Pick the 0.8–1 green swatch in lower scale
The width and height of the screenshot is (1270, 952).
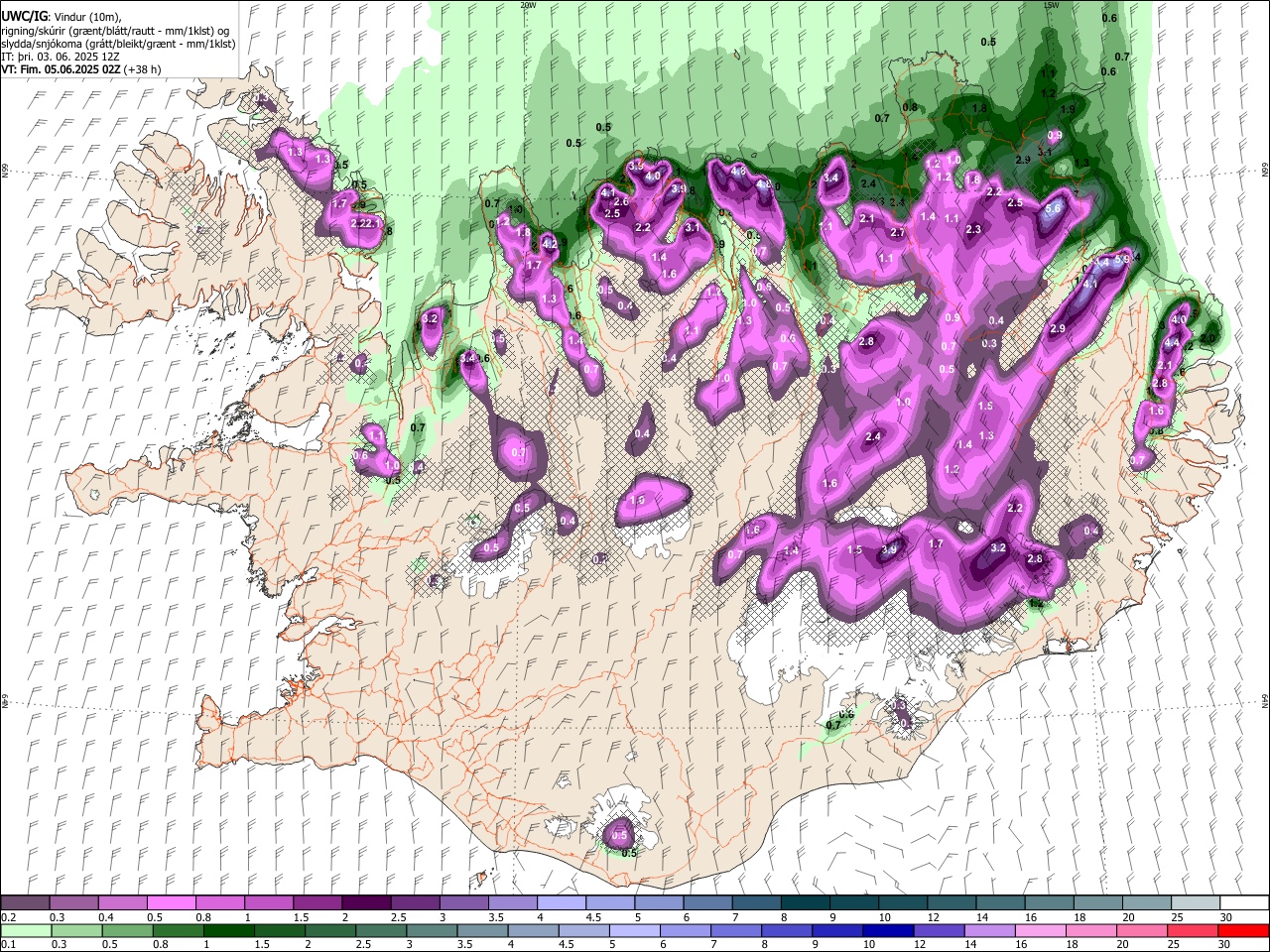pos(179,930)
